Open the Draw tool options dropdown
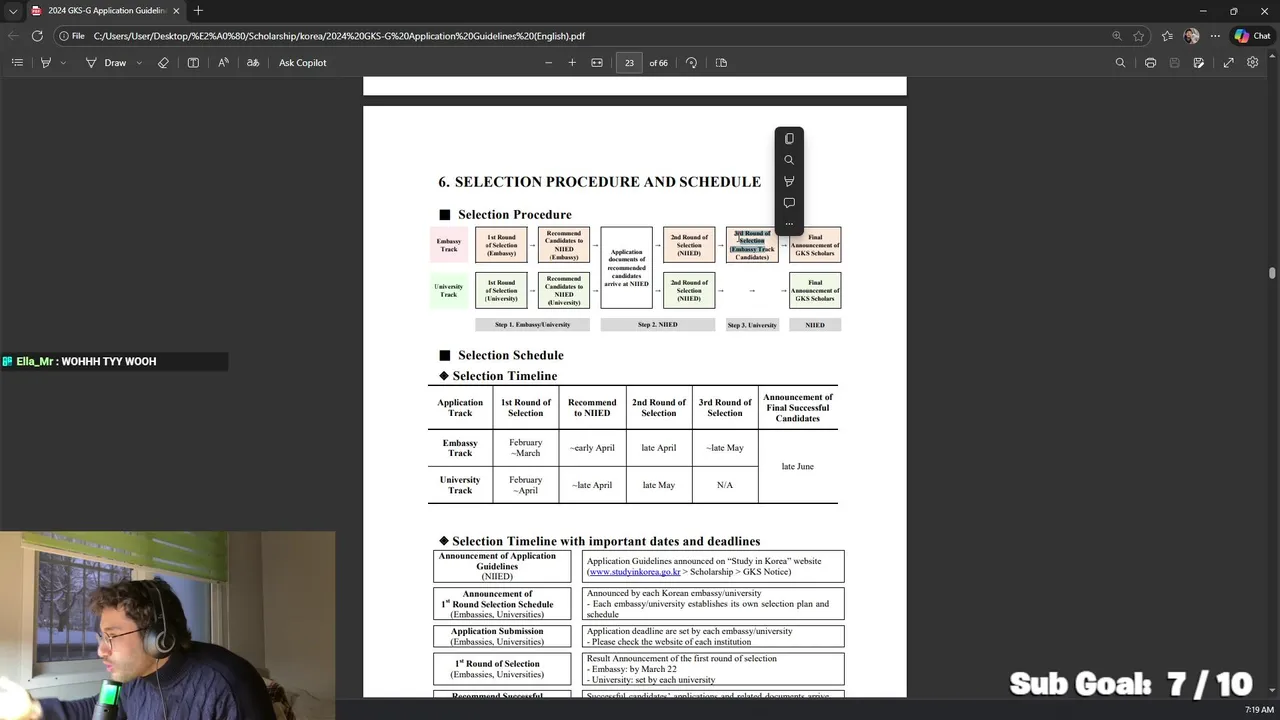1280x720 pixels. tap(139, 62)
